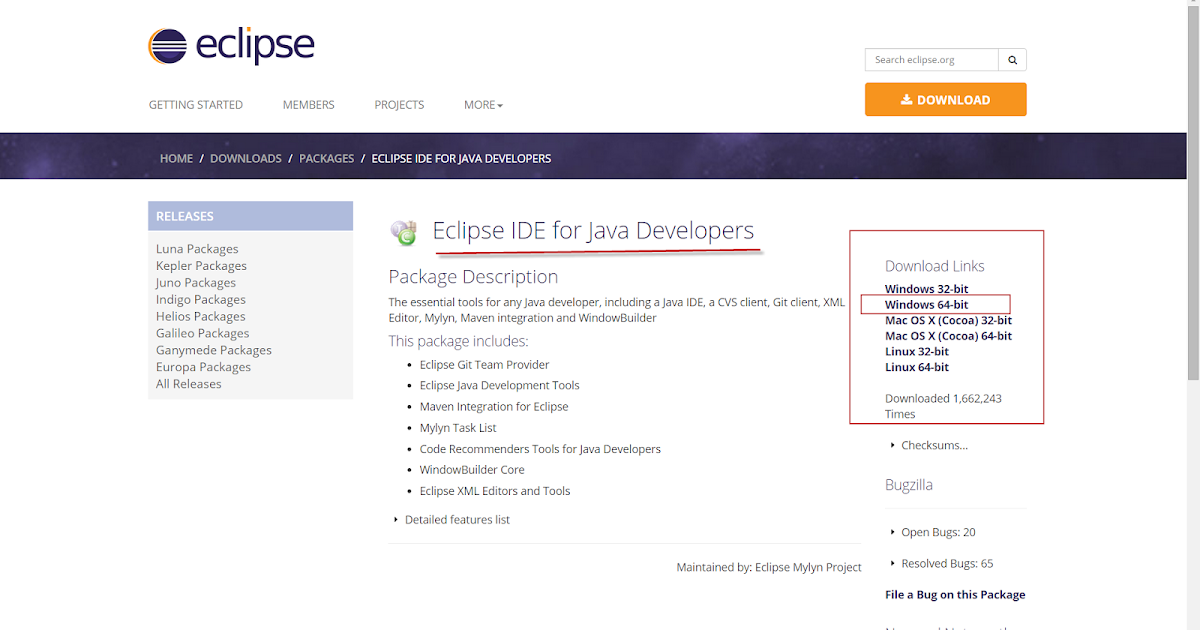This screenshot has width=1200, height=630.
Task: Click Maven Integration for Eclipse item
Action: pyautogui.click(x=494, y=407)
